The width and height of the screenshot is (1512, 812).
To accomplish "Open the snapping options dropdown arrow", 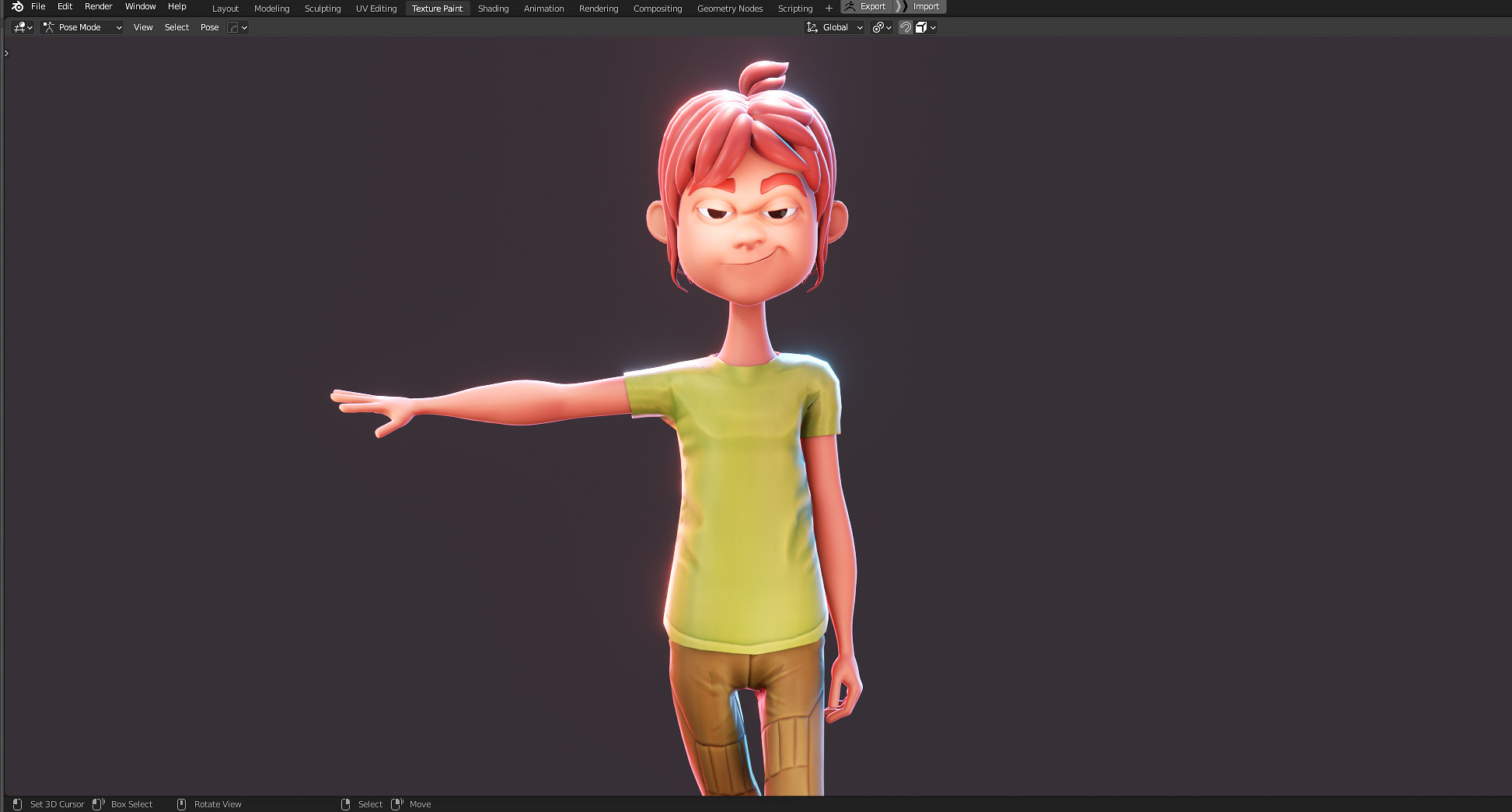I will 933,27.
